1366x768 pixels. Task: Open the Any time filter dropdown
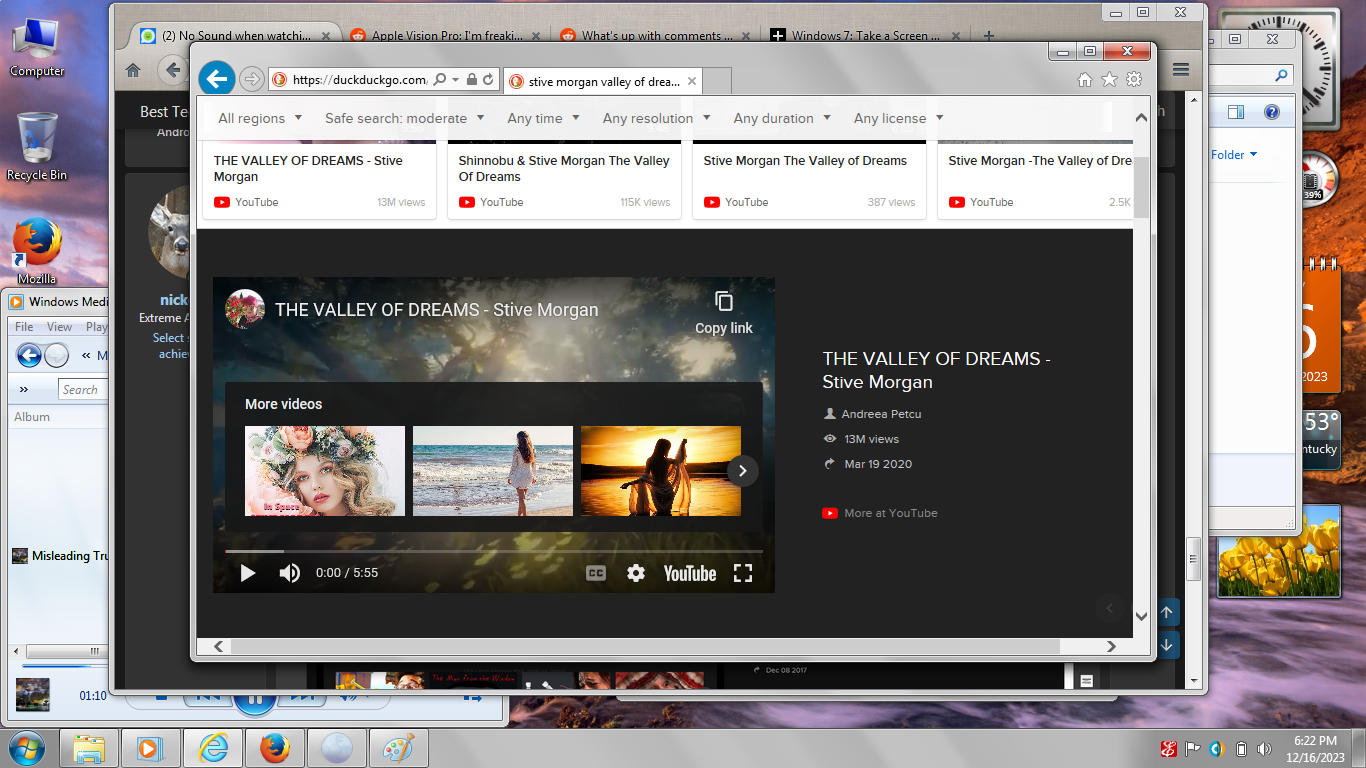tap(543, 118)
